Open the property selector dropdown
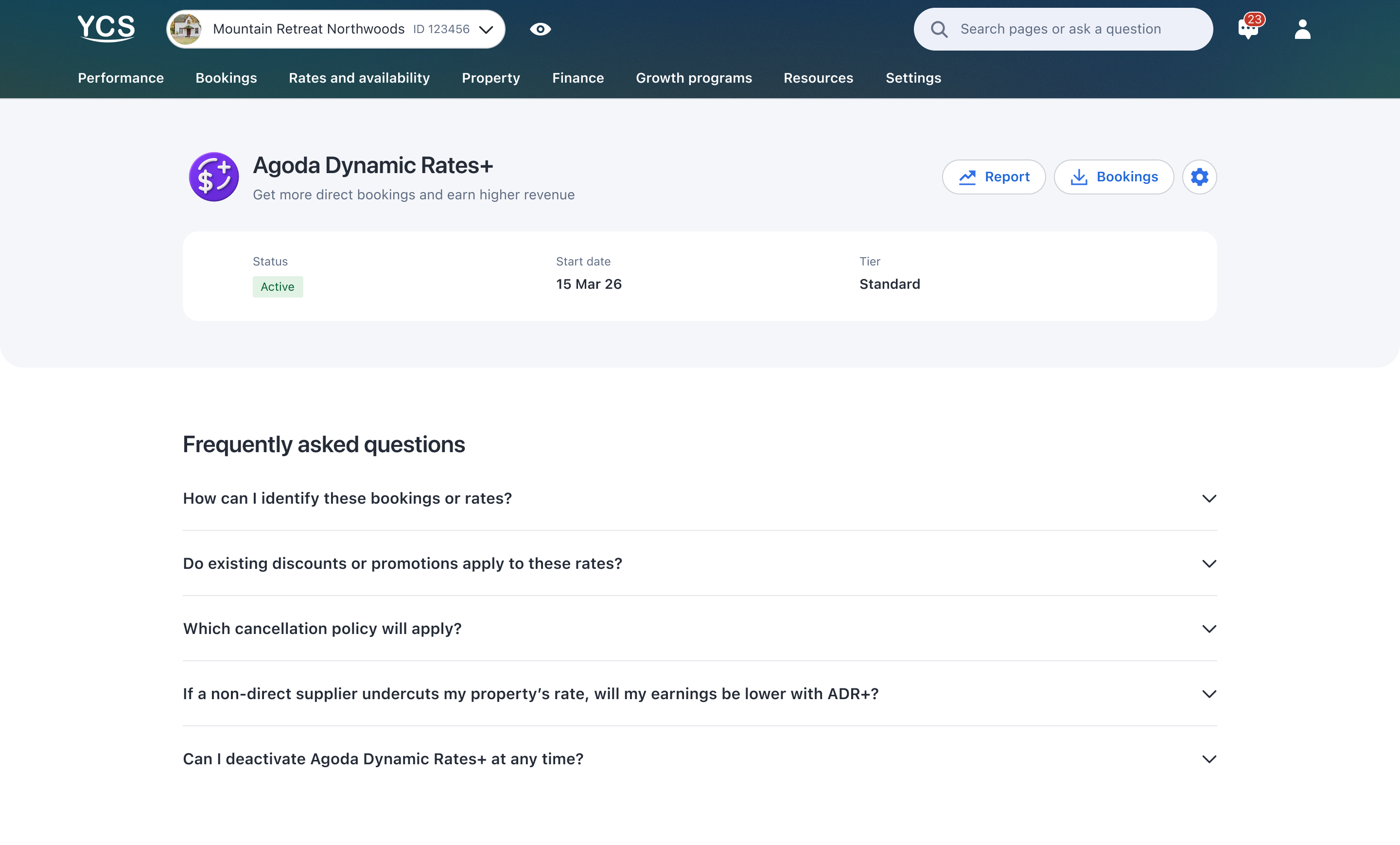Screen dimensions: 1400x845 click(x=486, y=30)
